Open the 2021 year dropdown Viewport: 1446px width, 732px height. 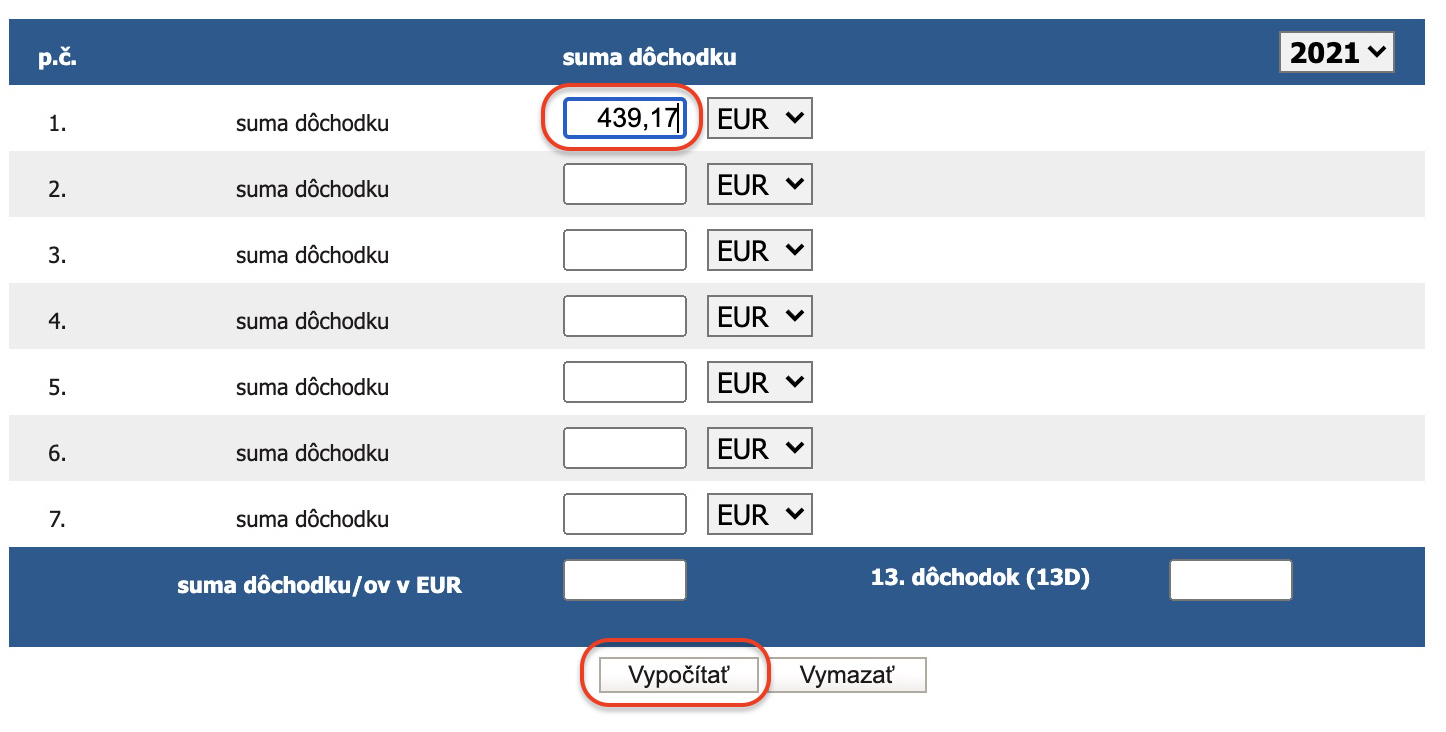(1337, 52)
